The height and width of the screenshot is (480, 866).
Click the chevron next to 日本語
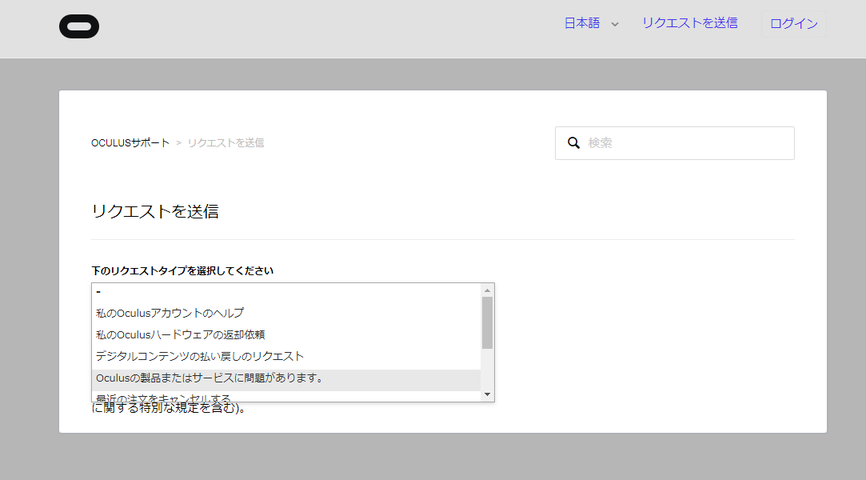(x=615, y=24)
